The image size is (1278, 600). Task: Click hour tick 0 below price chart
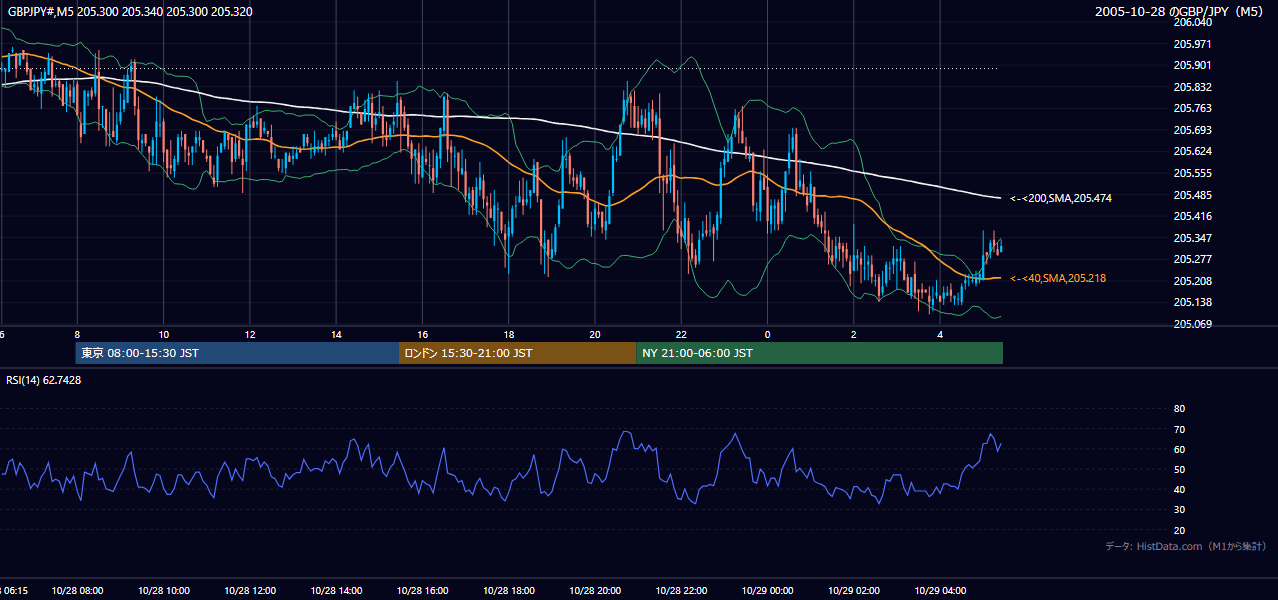coord(768,334)
